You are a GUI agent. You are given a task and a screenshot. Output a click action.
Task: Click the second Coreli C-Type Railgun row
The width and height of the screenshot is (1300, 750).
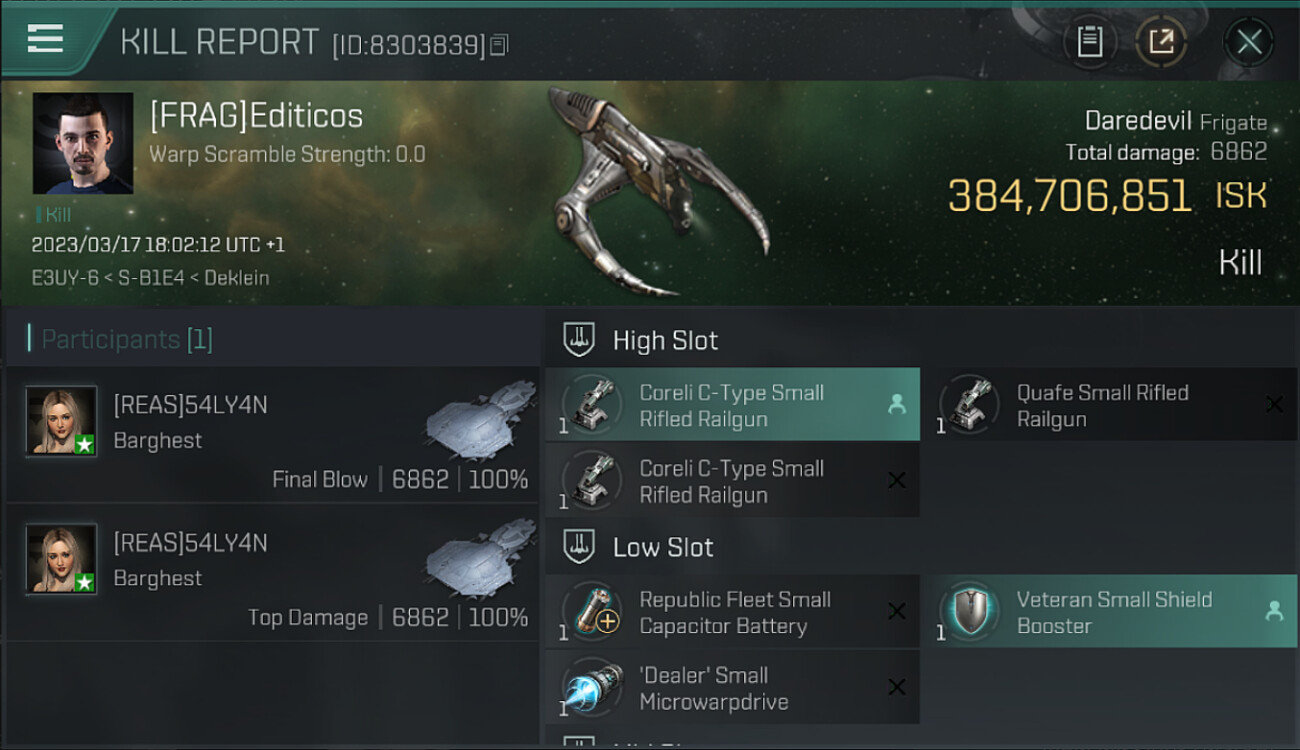pyautogui.click(x=733, y=480)
